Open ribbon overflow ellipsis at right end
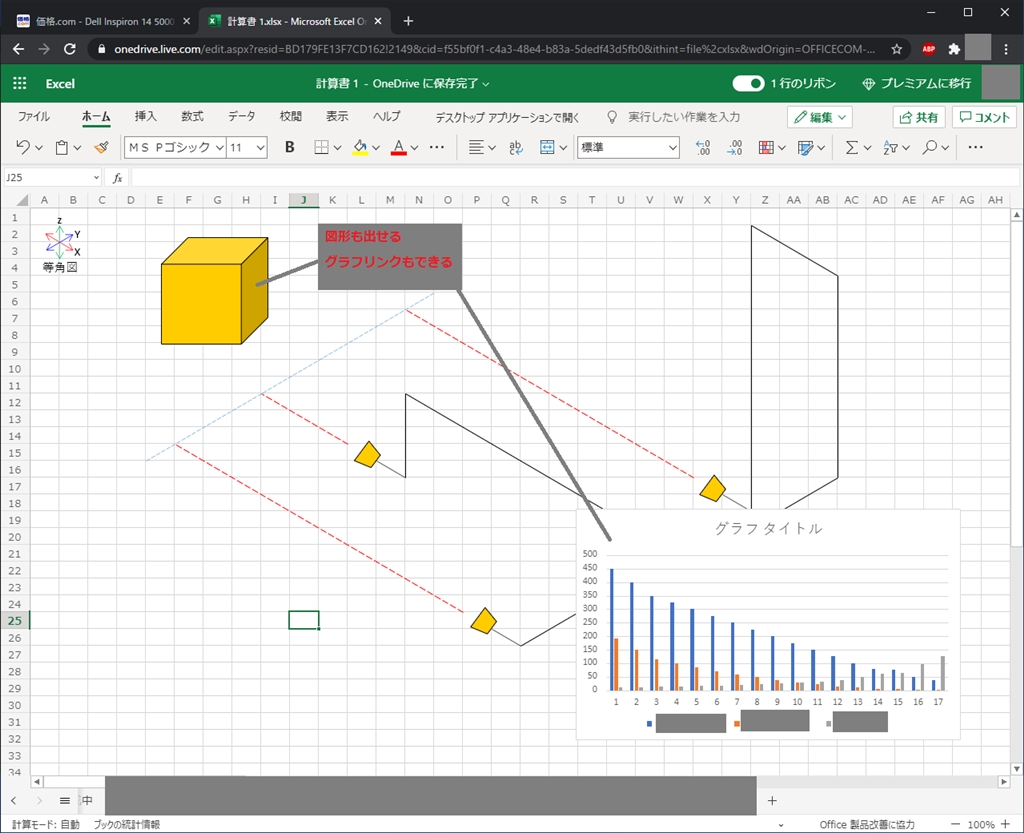Image resolution: width=1024 pixels, height=833 pixels. click(976, 148)
